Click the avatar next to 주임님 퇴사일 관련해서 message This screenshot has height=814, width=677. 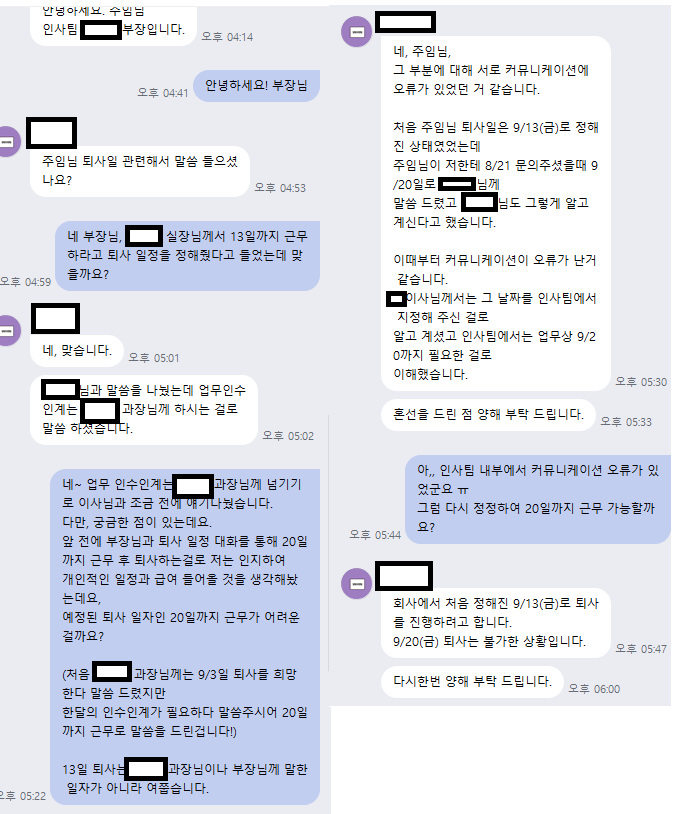(x=7, y=141)
